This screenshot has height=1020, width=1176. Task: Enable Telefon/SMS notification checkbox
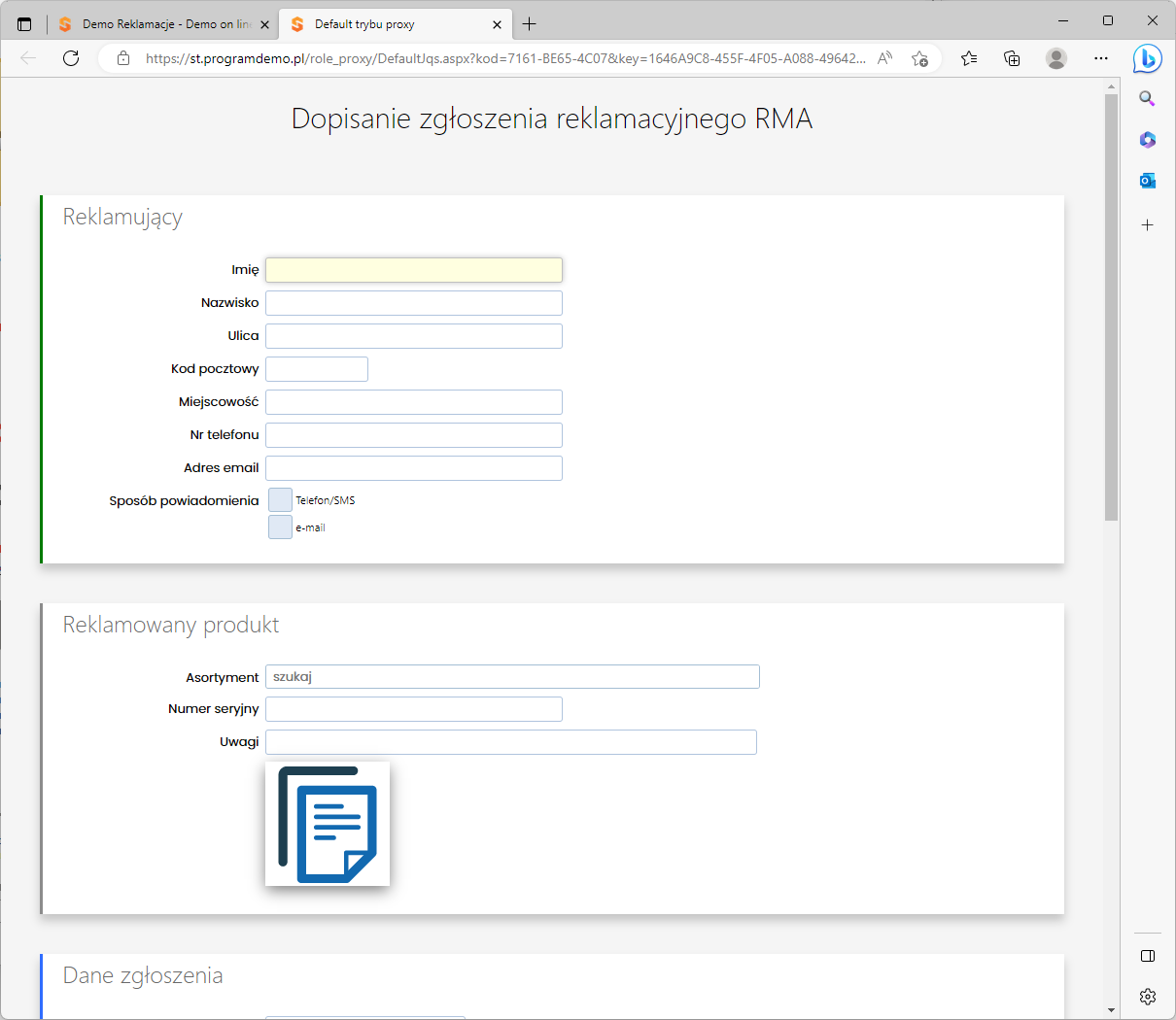tap(280, 500)
